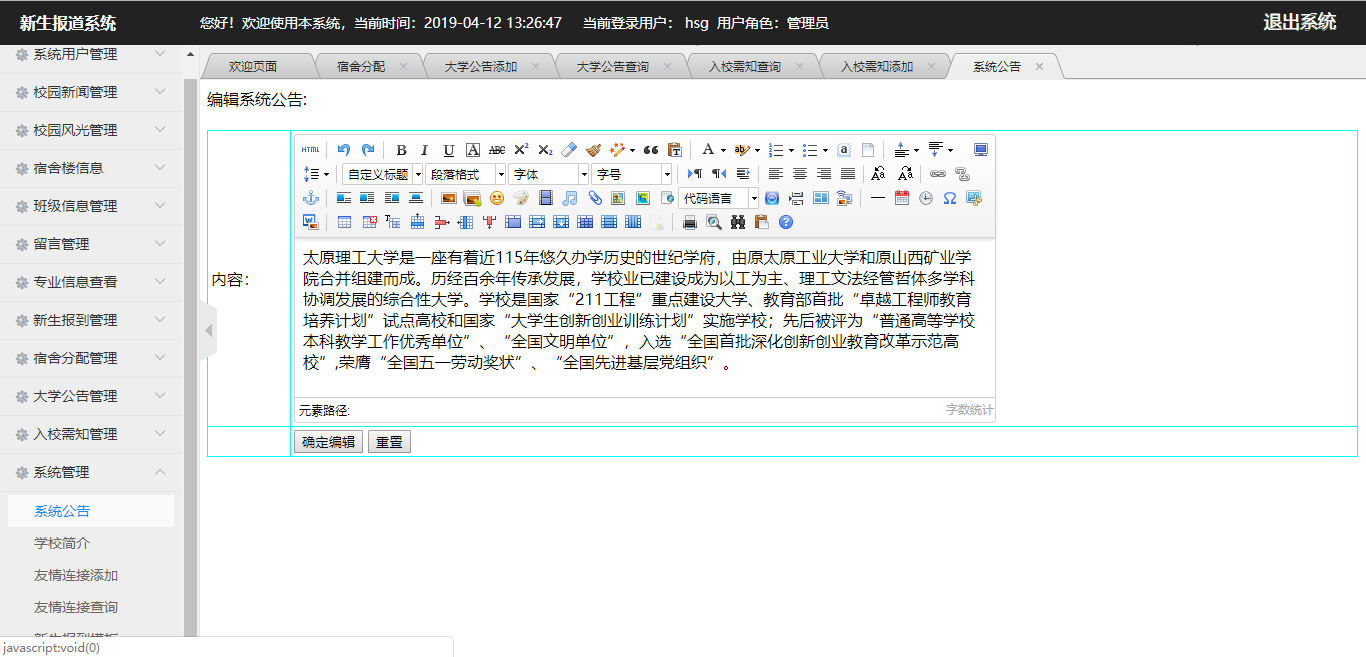
Task: Toggle subscript formatting
Action: (x=545, y=150)
